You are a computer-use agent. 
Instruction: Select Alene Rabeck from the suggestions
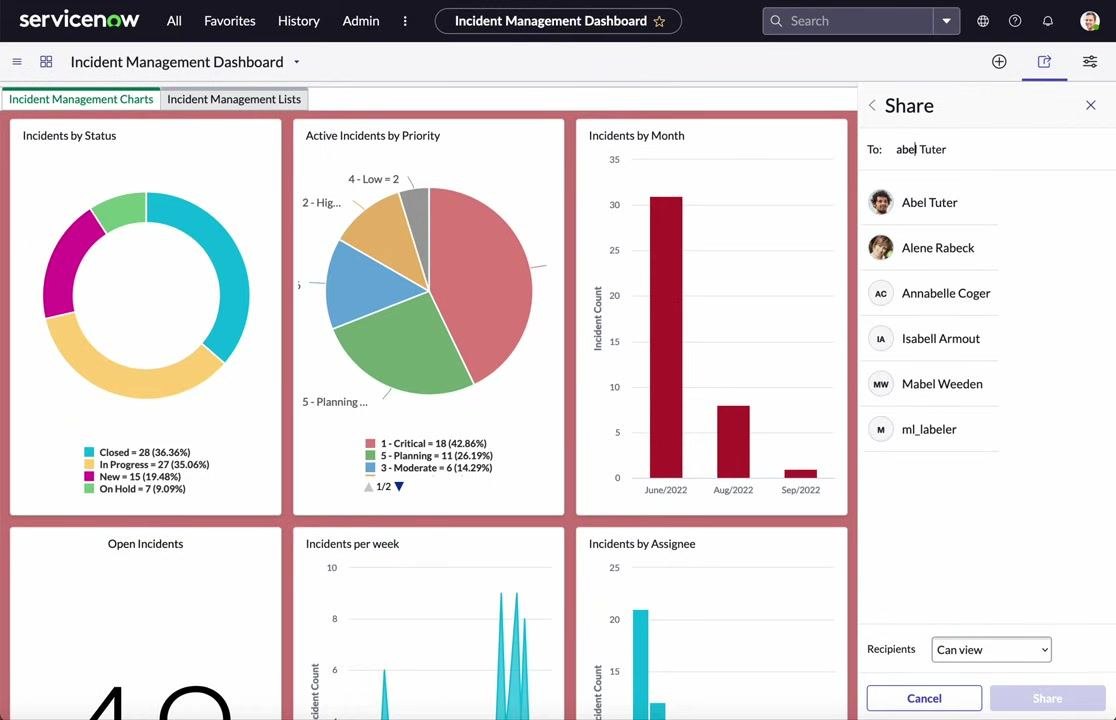pyautogui.click(x=932, y=248)
